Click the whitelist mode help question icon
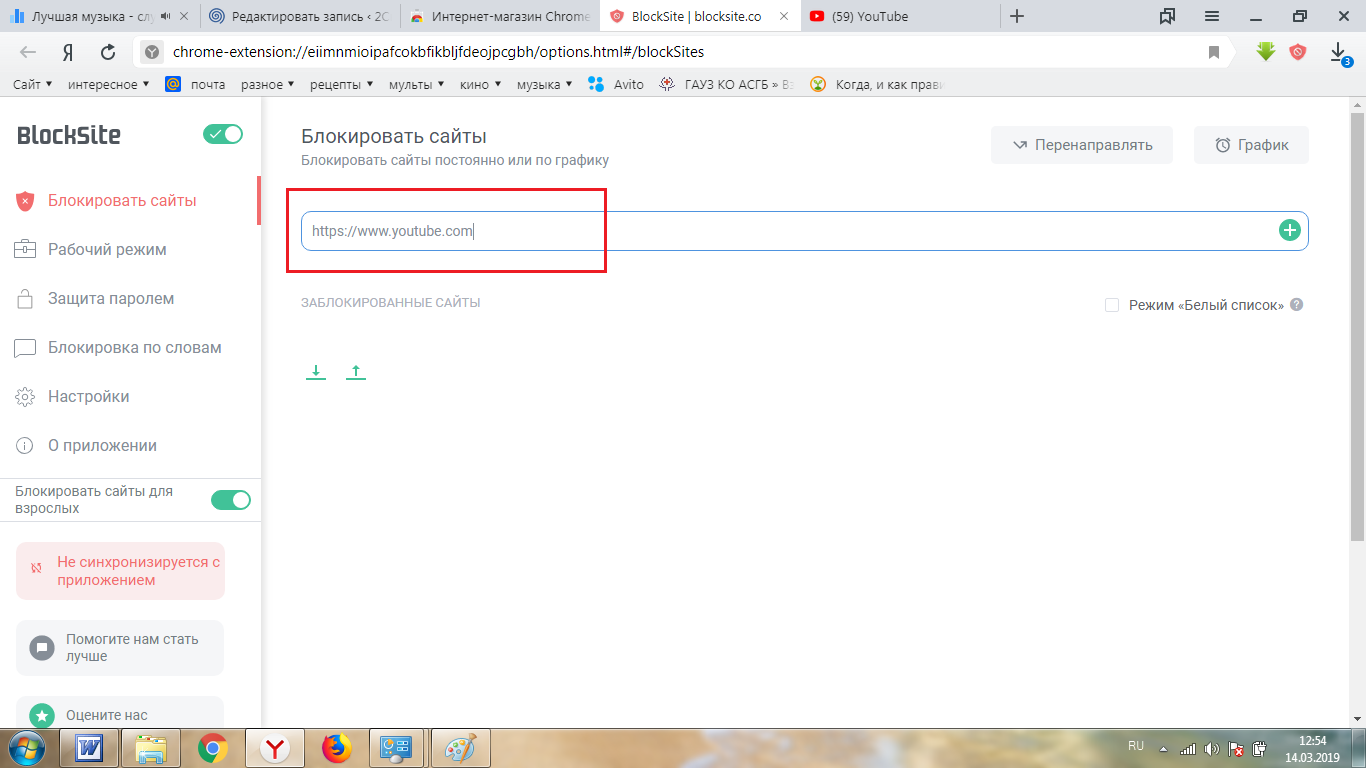Viewport: 1366px width, 768px height. pos(1297,305)
